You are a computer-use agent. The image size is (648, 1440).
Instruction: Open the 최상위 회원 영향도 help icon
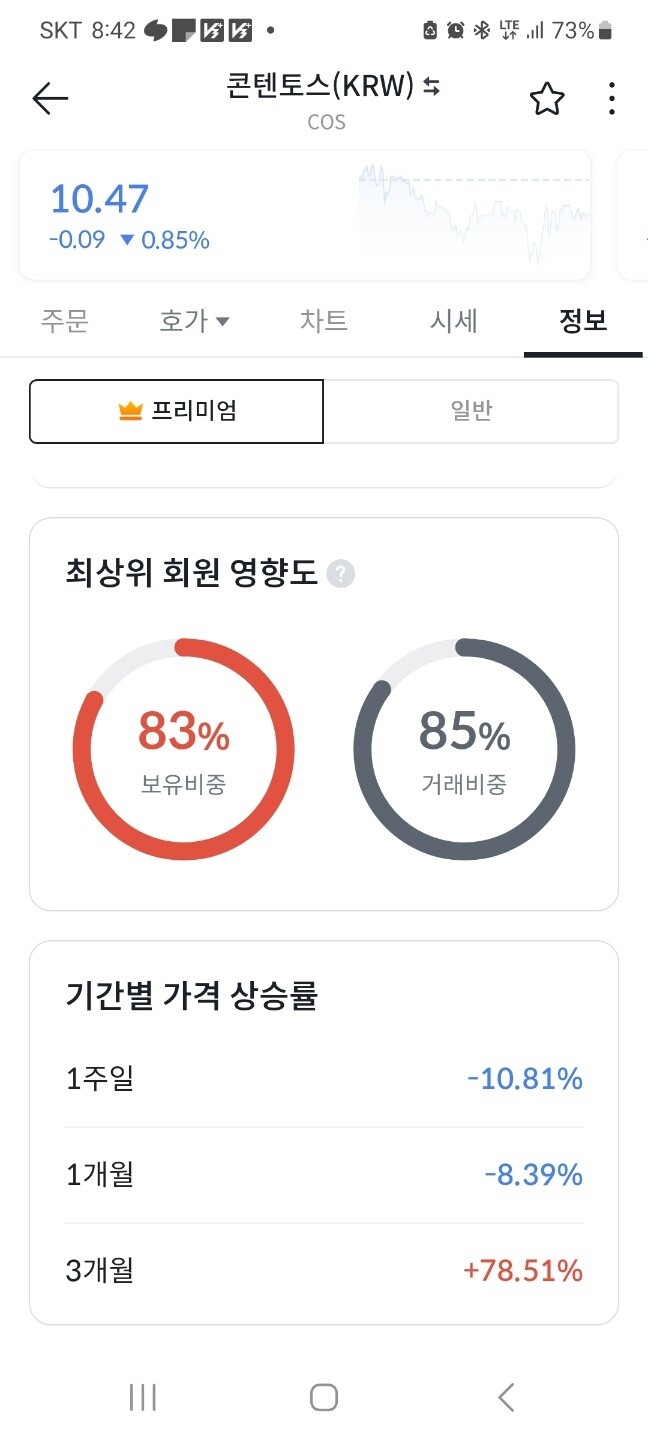(x=339, y=574)
